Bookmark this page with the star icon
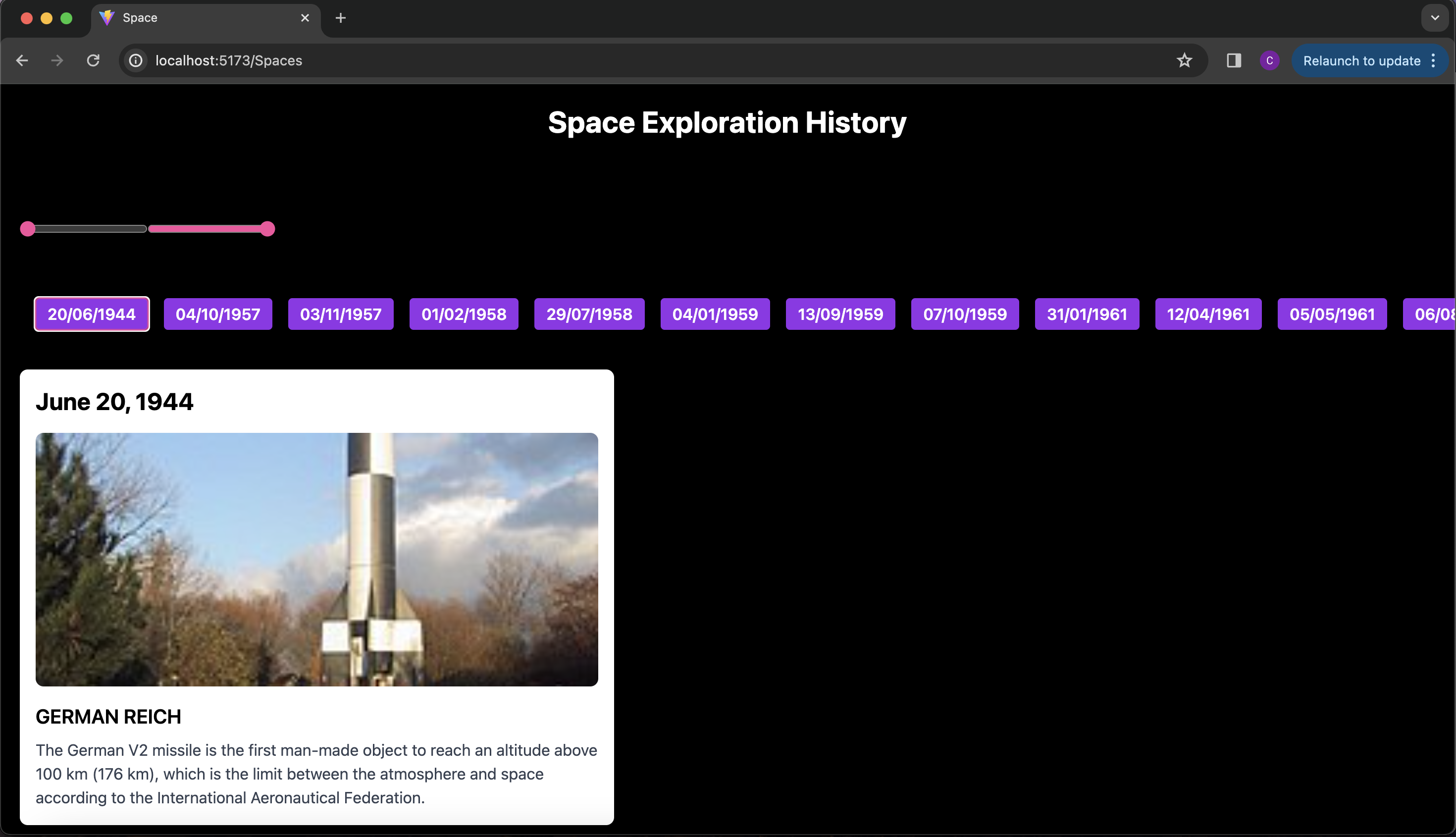The height and width of the screenshot is (837, 1456). click(1184, 60)
